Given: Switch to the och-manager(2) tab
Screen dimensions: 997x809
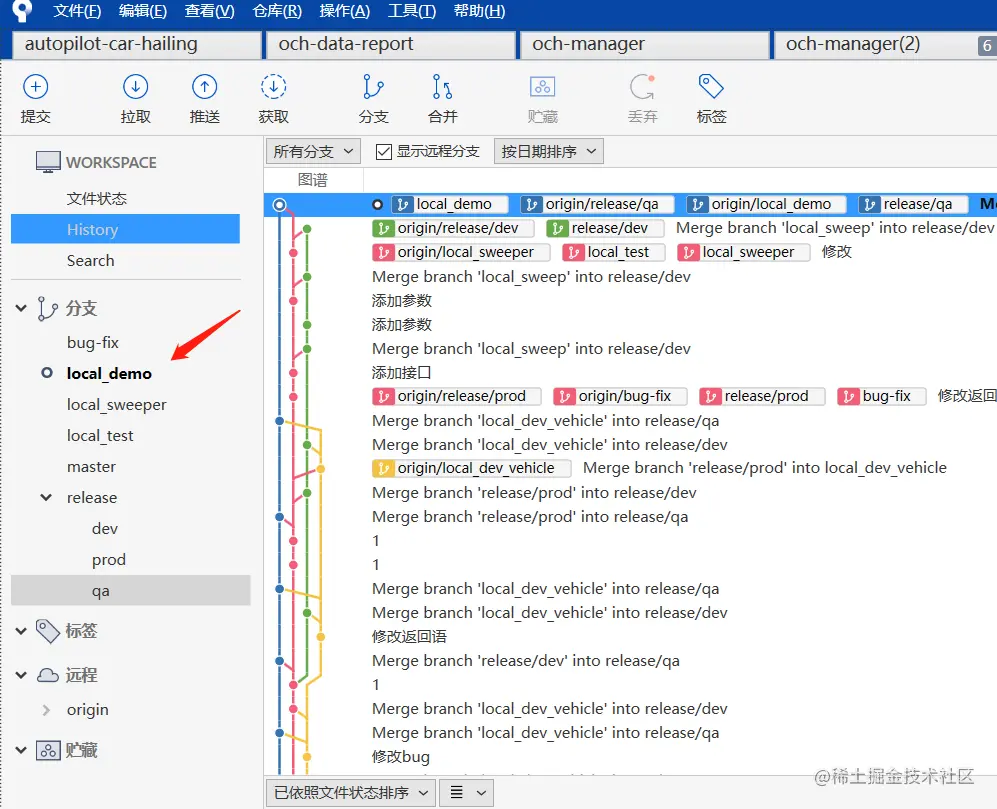Looking at the screenshot, I should 874,45.
